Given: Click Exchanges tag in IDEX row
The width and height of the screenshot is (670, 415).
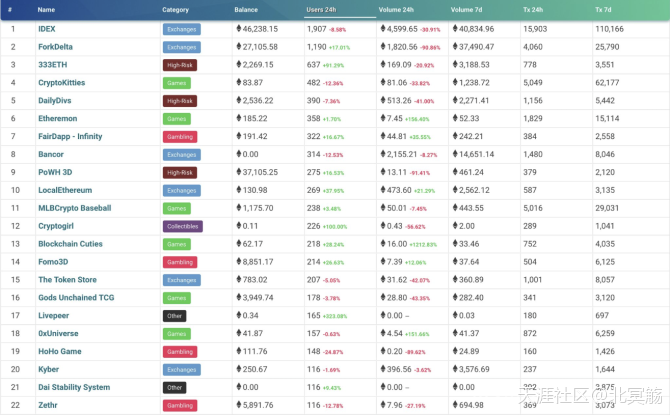Looking at the screenshot, I should 182,29.
